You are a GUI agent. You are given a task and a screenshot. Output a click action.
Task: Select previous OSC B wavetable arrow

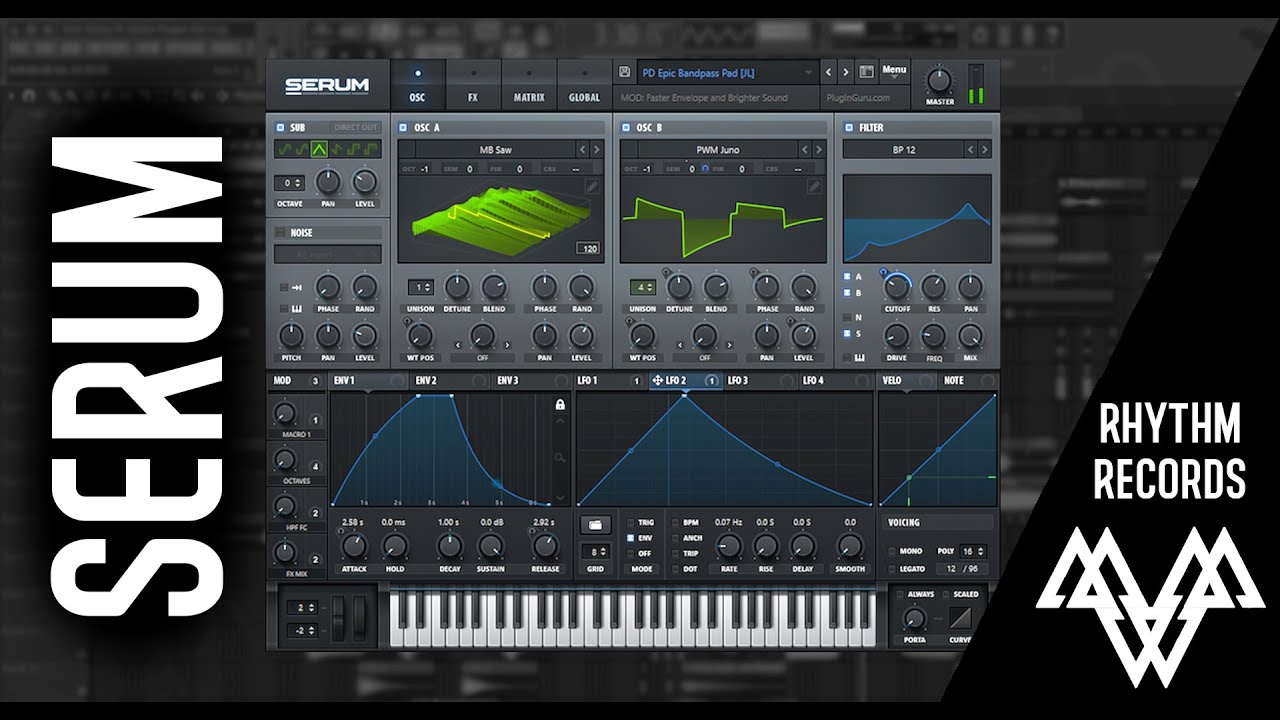pos(804,150)
